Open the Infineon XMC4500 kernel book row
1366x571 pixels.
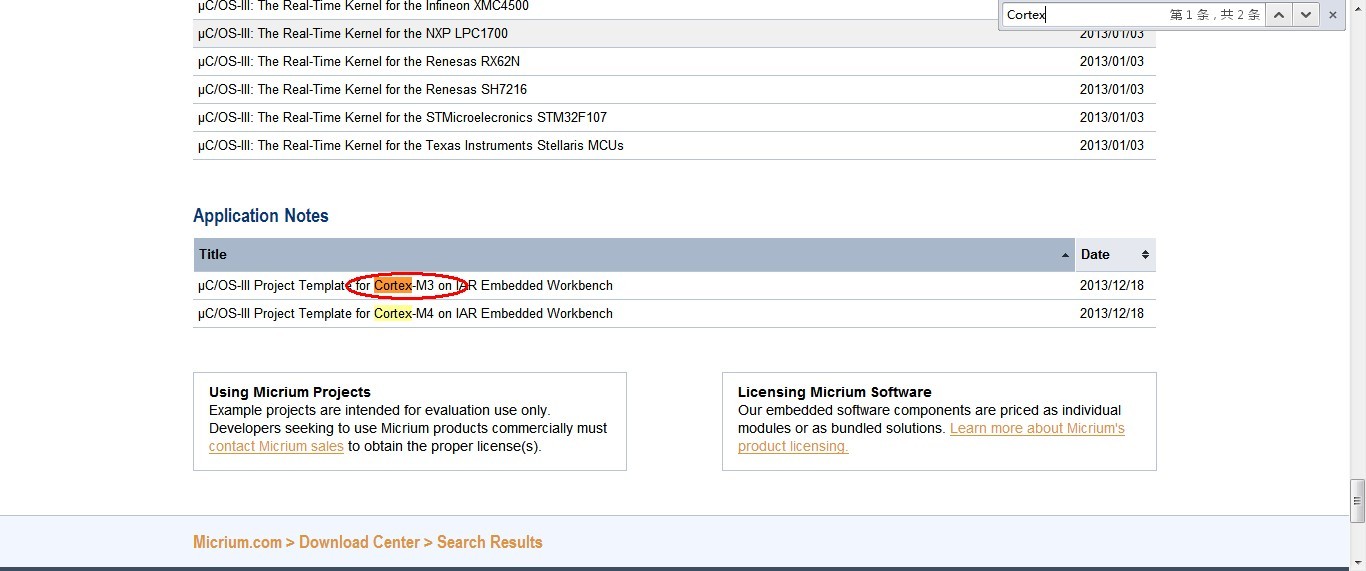click(x=674, y=7)
